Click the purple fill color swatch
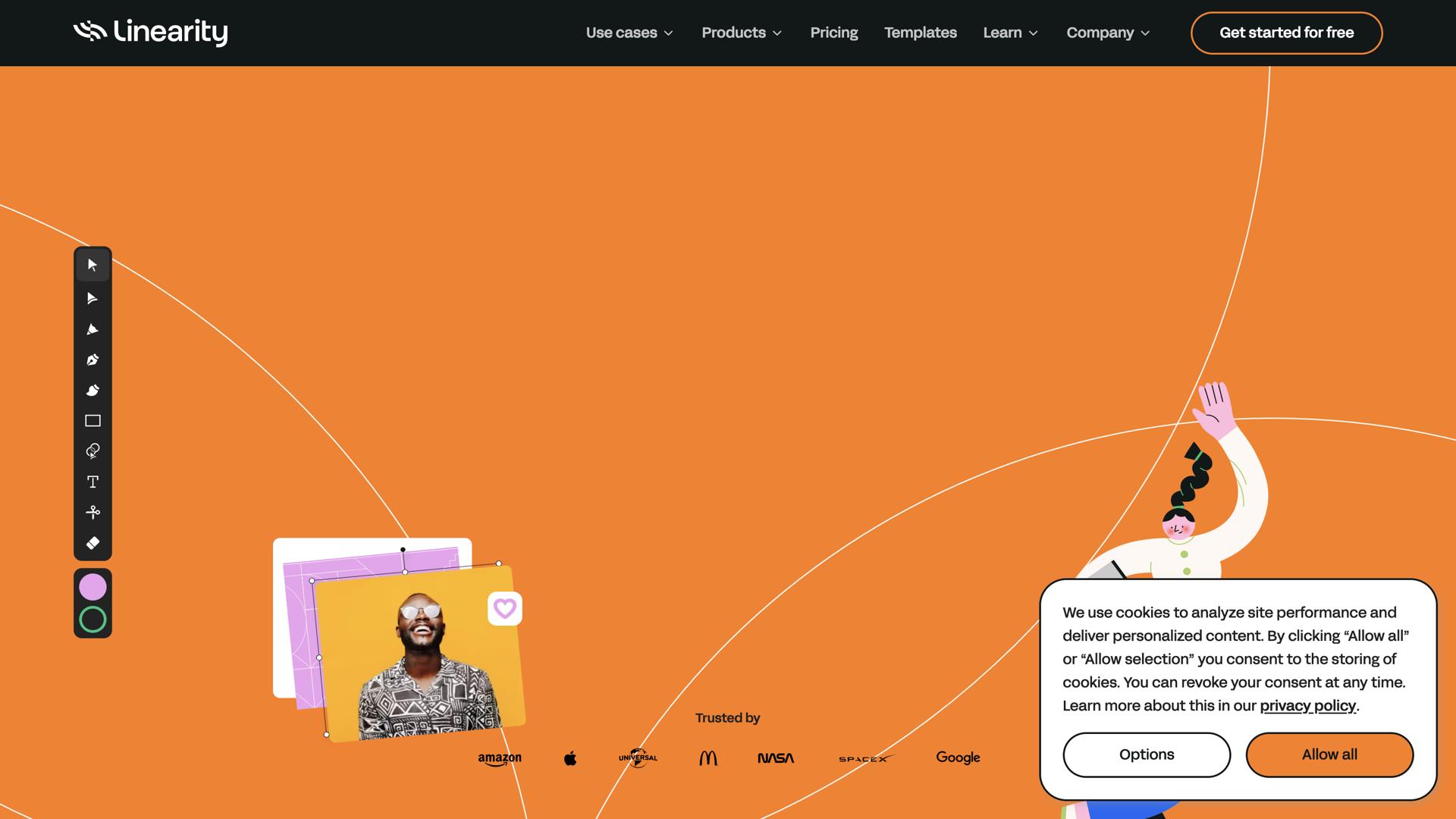Image resolution: width=1456 pixels, height=819 pixels. (93, 587)
